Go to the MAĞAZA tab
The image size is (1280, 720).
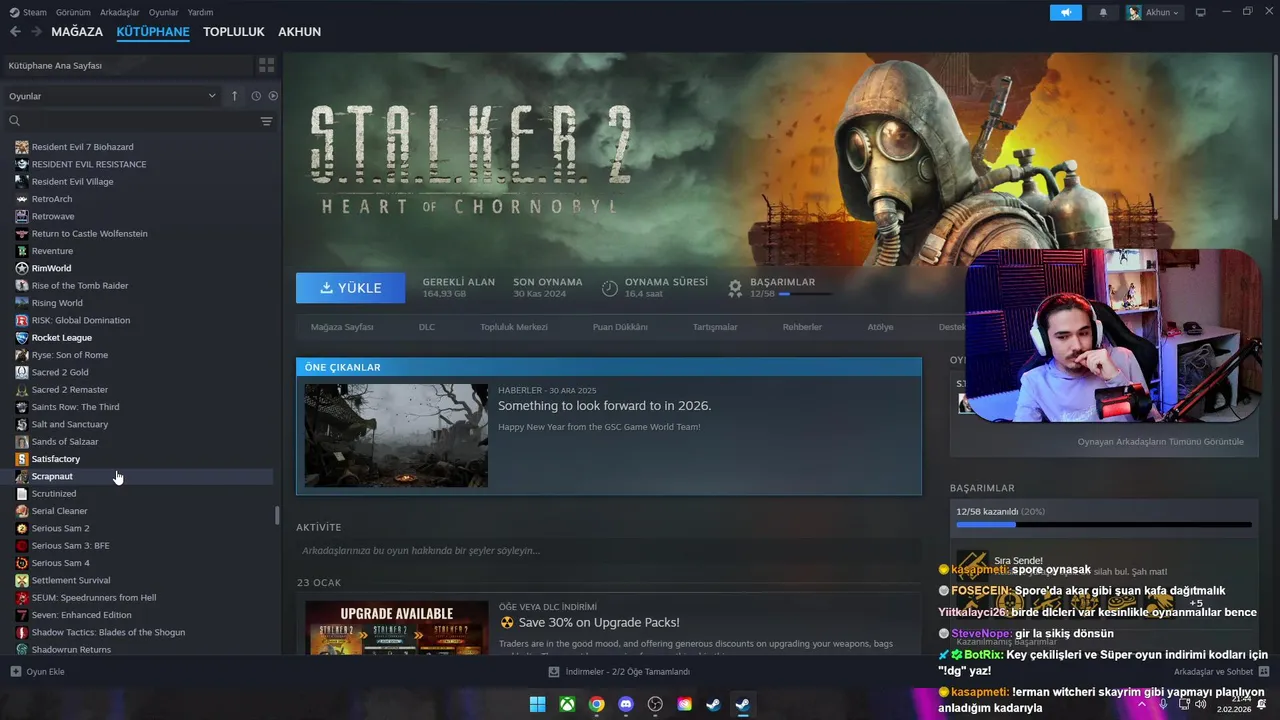[x=77, y=32]
